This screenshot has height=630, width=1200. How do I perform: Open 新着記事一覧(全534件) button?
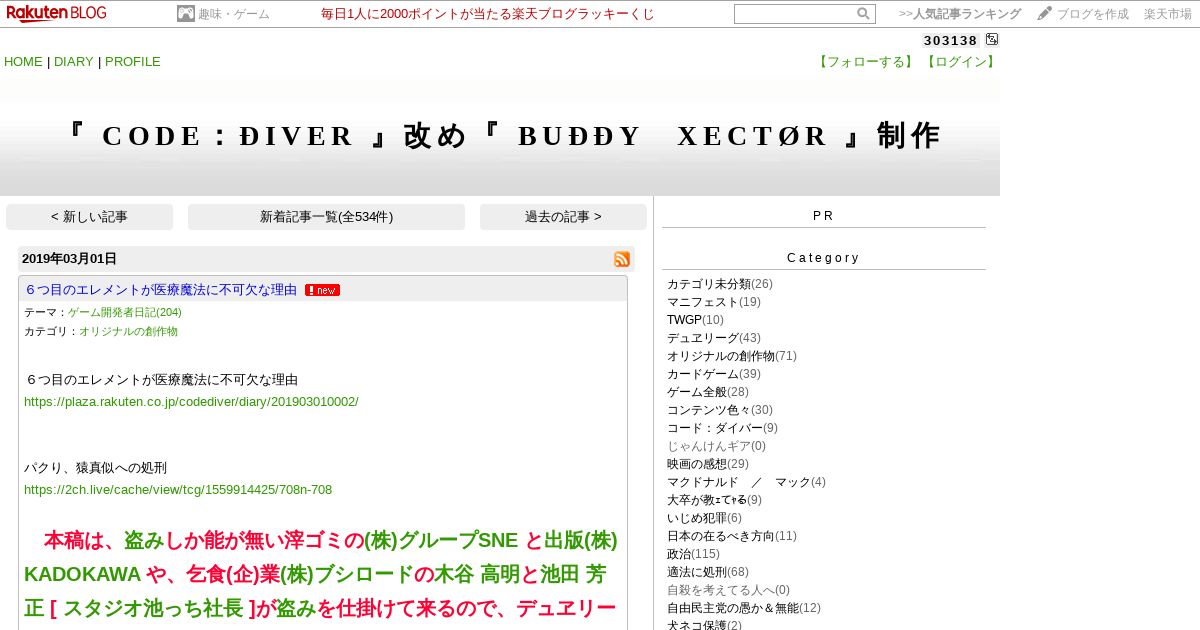[326, 217]
